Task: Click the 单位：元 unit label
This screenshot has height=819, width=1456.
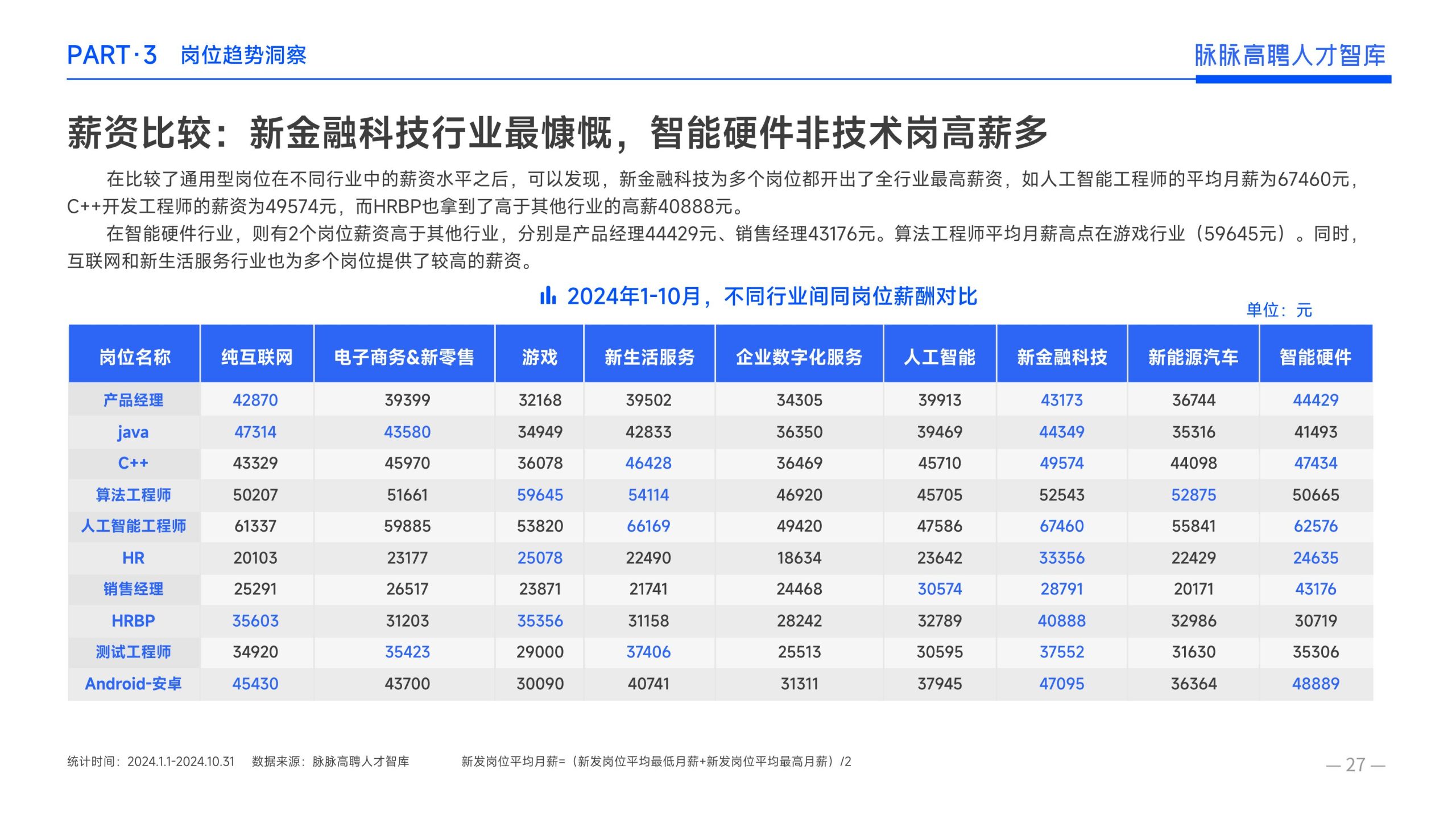Action: click(x=1279, y=310)
